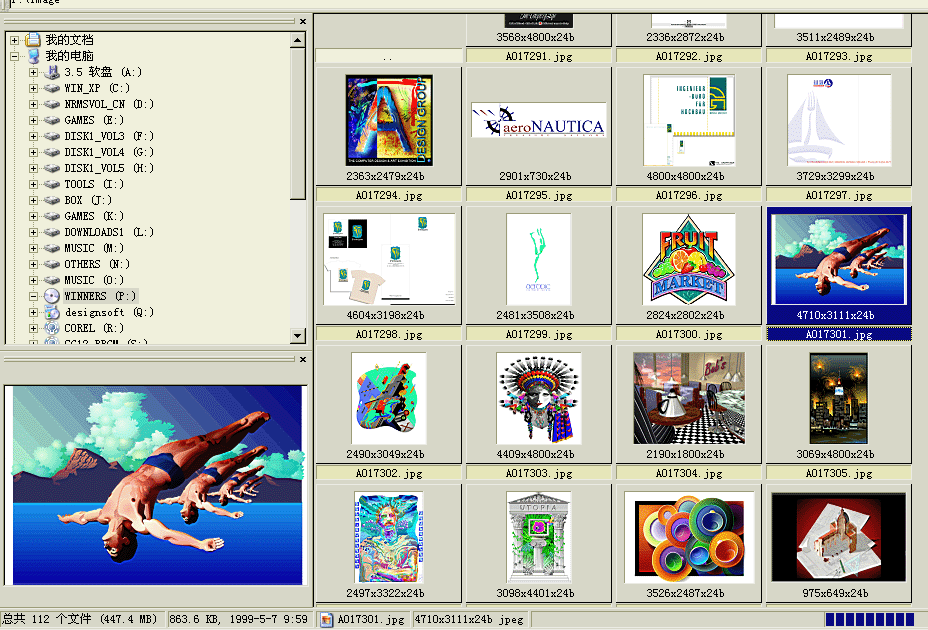This screenshot has height=630, width=928.
Task: Click the TOOLS (I:) drive icon
Action: pyautogui.click(x=52, y=184)
